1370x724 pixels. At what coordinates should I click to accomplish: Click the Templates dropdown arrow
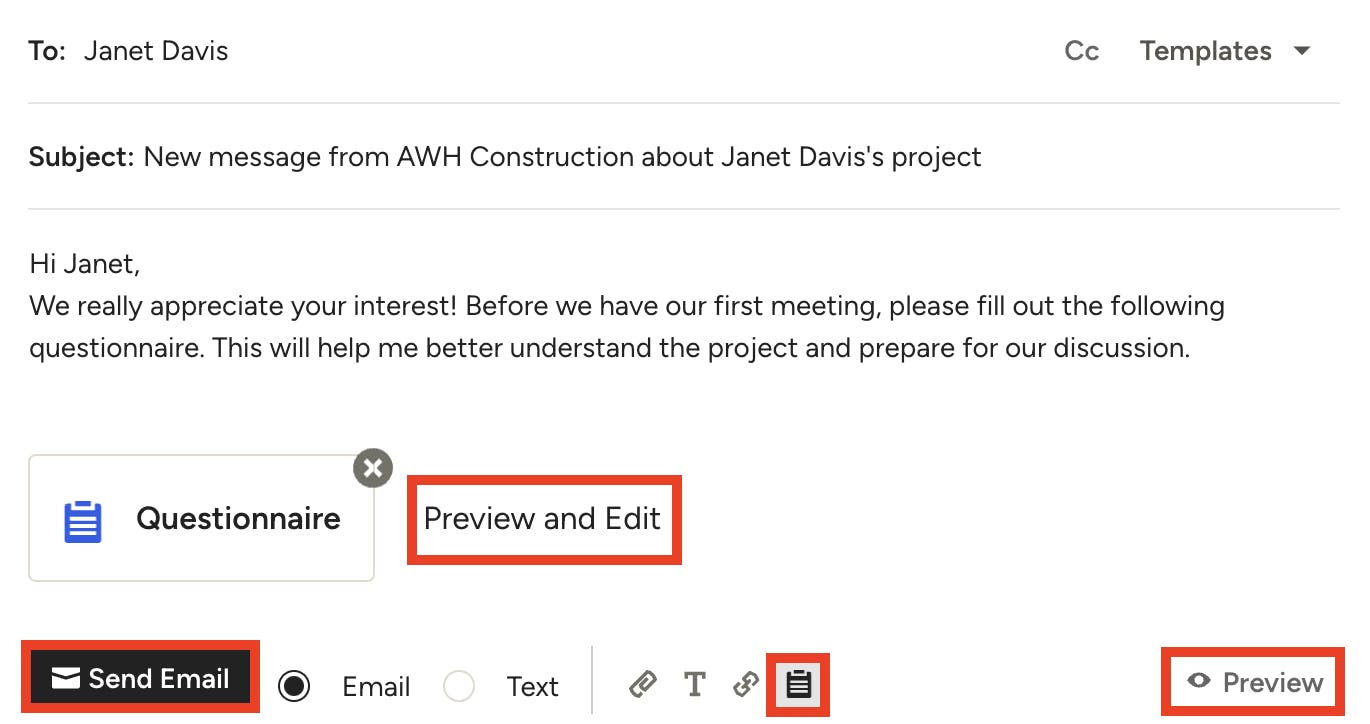click(x=1302, y=51)
